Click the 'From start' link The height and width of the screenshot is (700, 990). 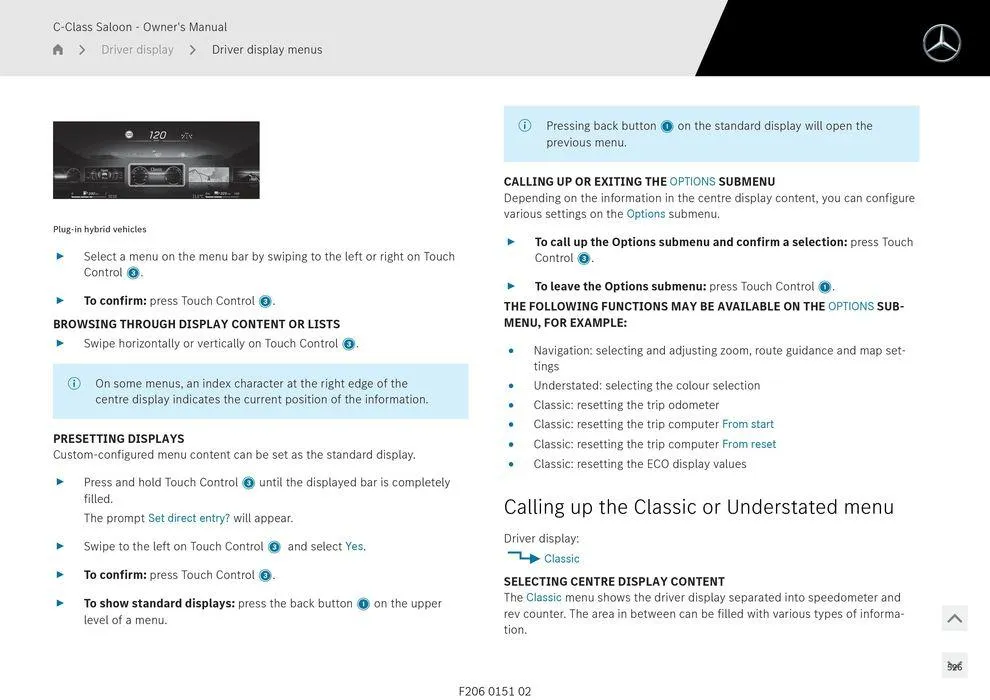(x=748, y=424)
